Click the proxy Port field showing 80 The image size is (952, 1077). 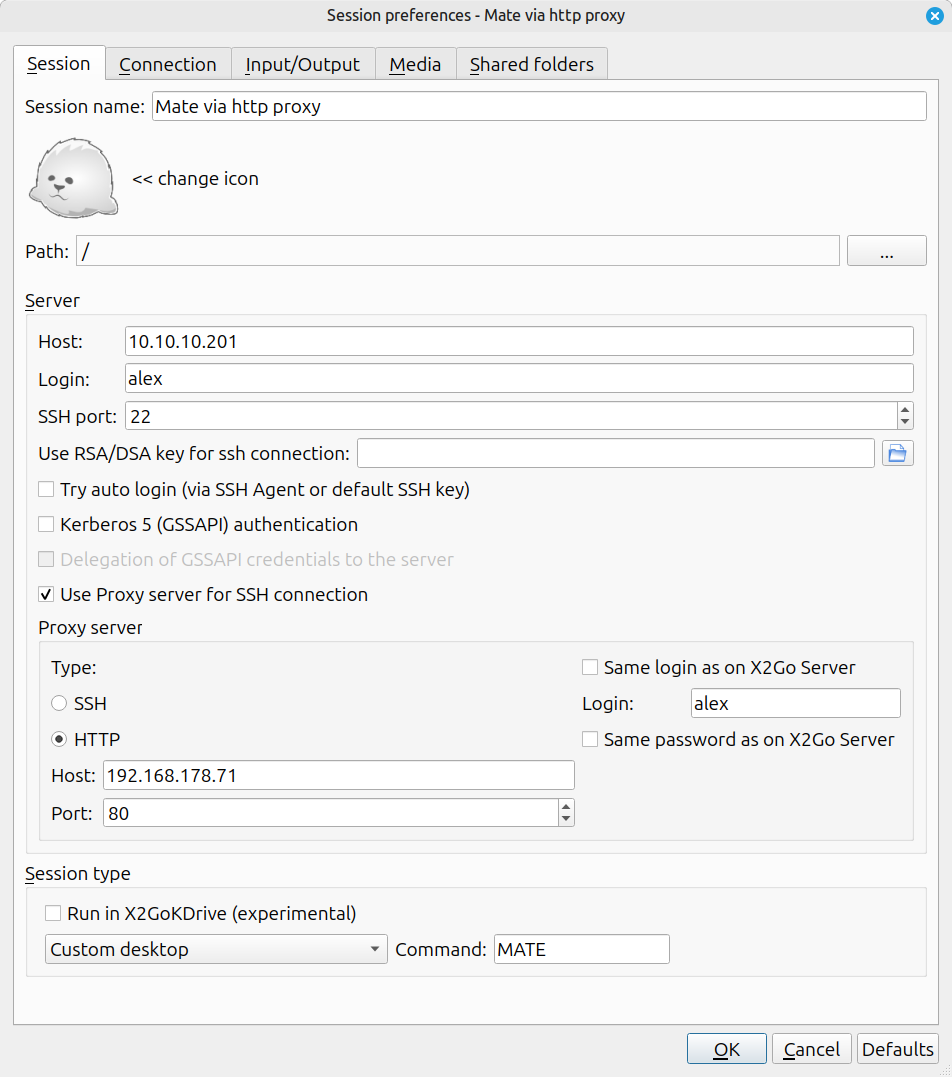(331, 813)
